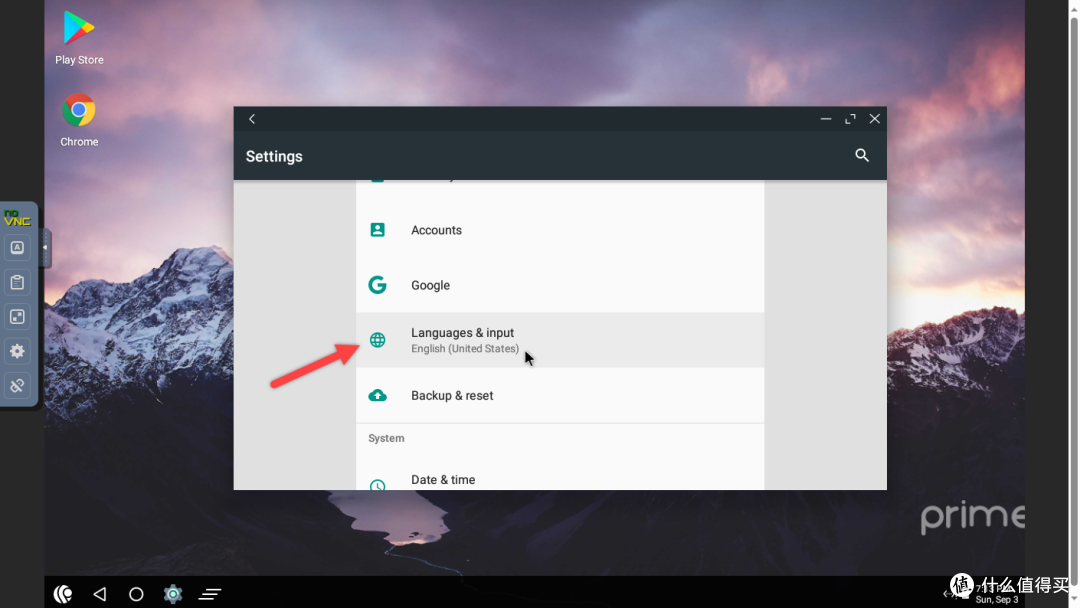Open the PrimeOS start menu icon

click(x=63, y=594)
